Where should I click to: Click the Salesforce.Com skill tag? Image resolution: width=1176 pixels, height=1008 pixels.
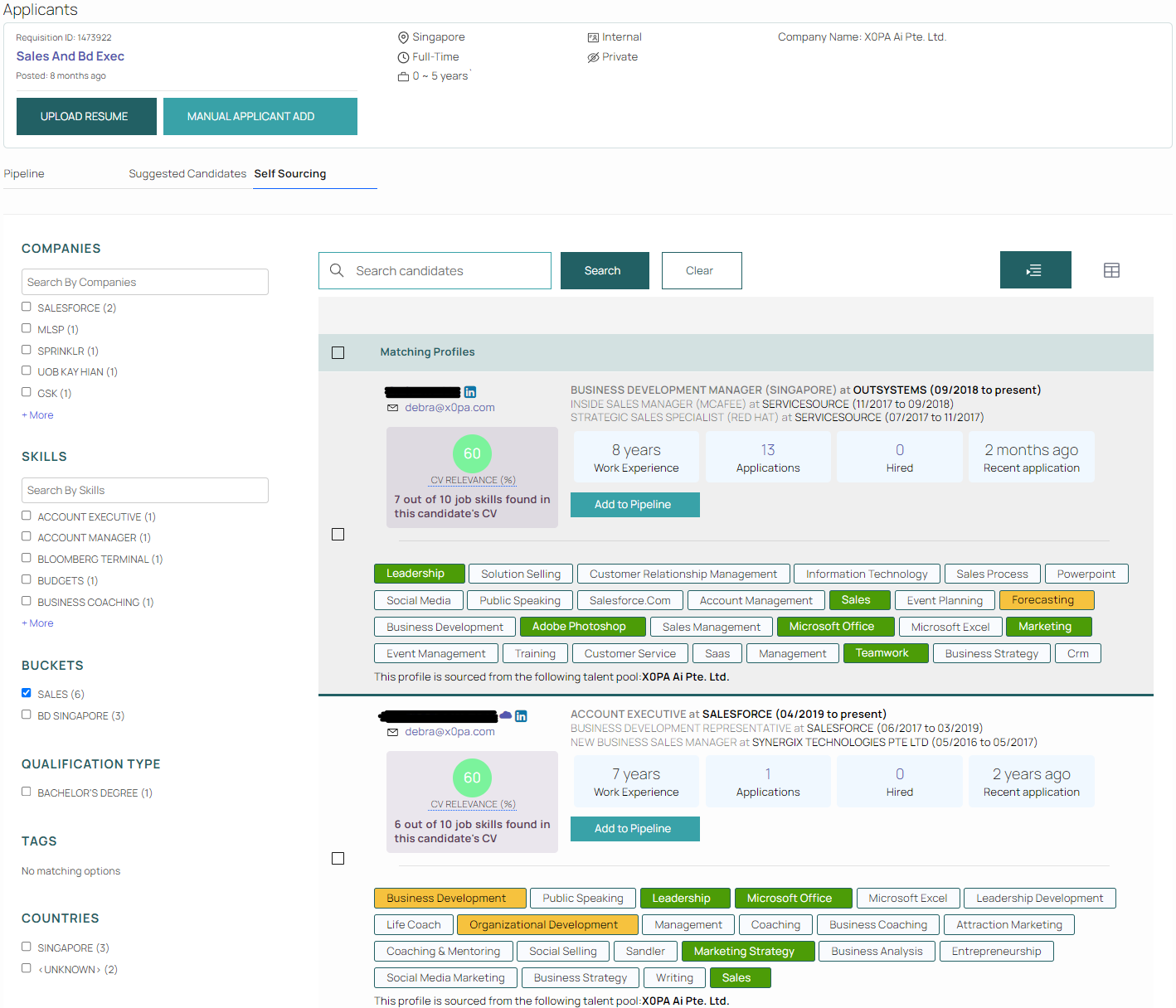[x=630, y=600]
